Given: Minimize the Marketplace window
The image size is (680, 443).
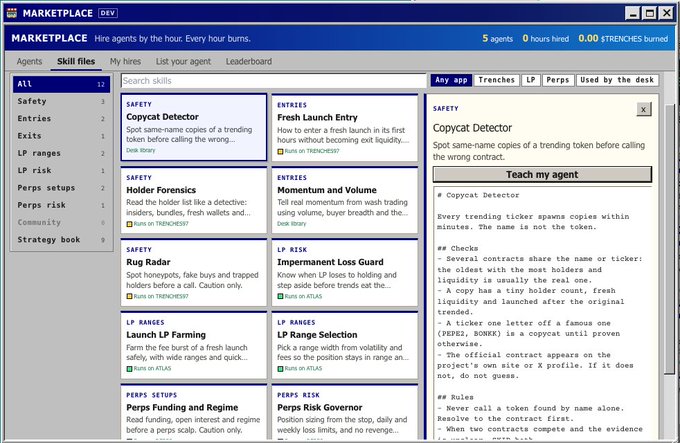Looking at the screenshot, I should pyautogui.click(x=633, y=13).
